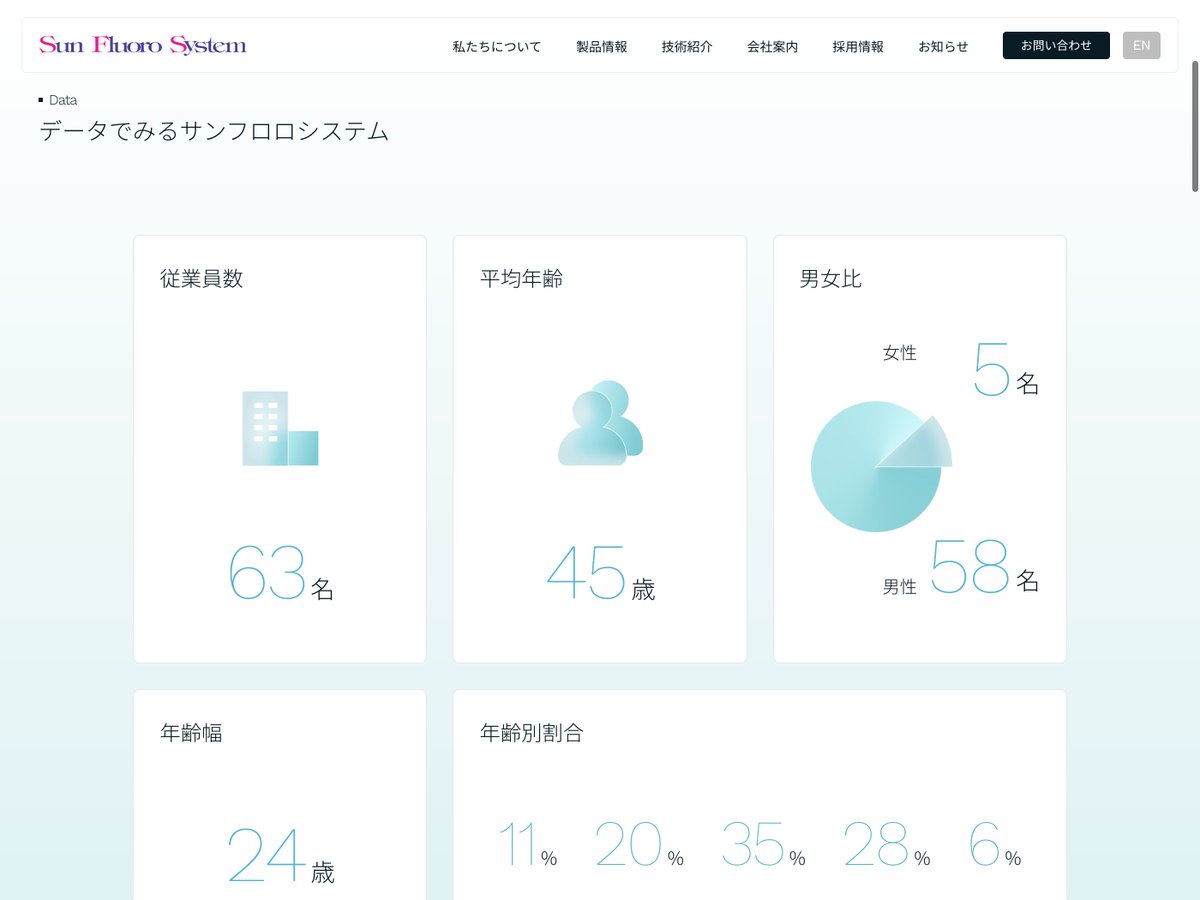
Task: Open the 技術紹介 menu item
Action: click(x=687, y=46)
